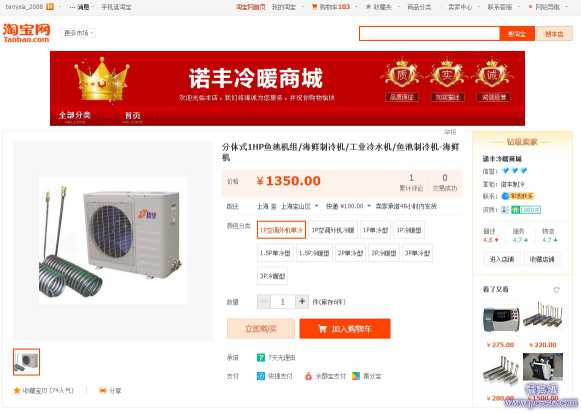This screenshot has width=581, height=414.
Task: Pick the 3P冷暖型 variant
Action: pos(272,276)
